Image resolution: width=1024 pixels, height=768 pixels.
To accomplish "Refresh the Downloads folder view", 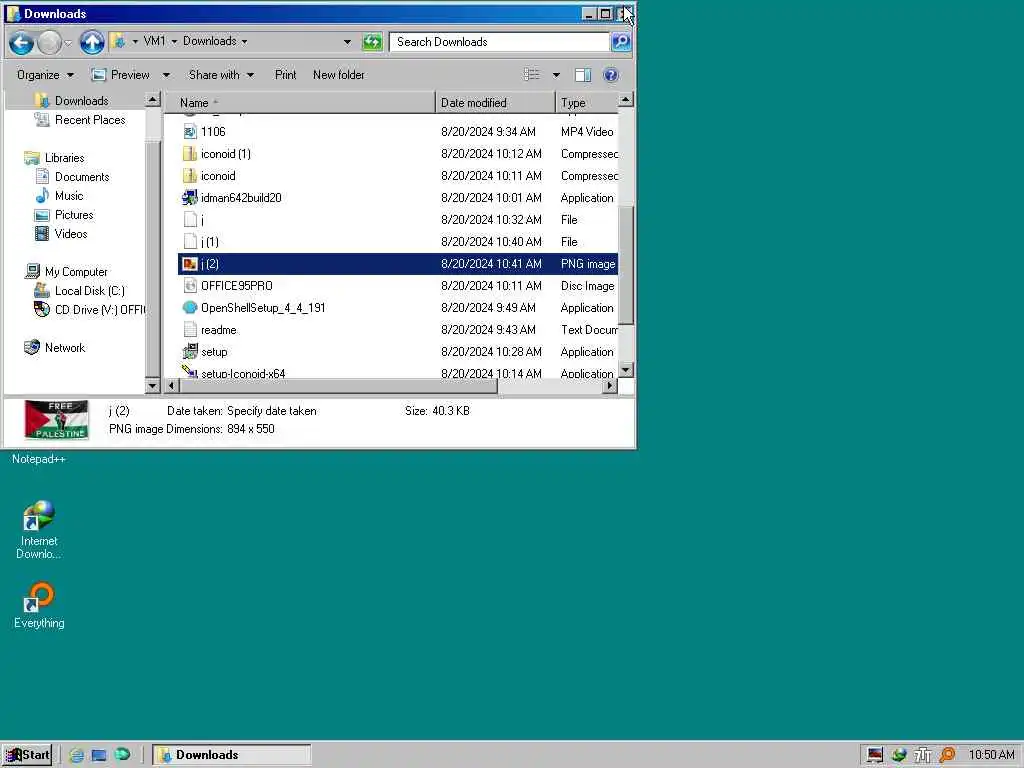I will coord(372,42).
